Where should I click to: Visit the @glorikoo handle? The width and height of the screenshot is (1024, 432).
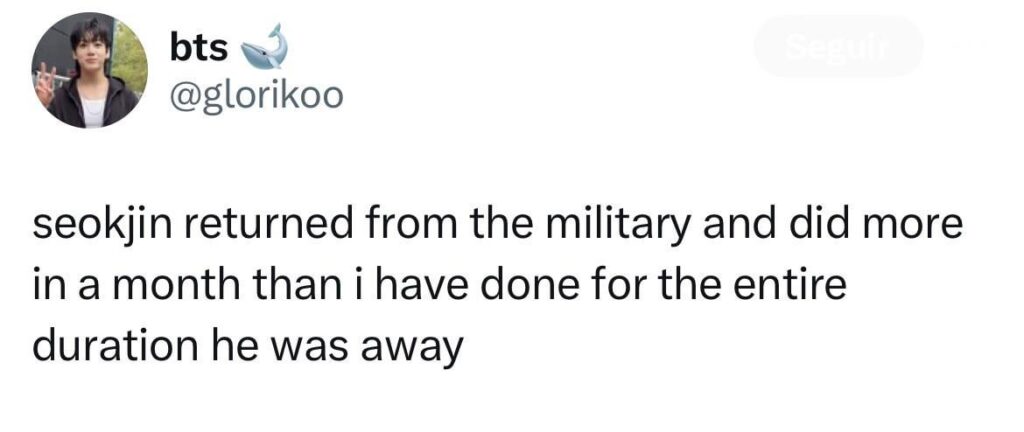[x=256, y=98]
